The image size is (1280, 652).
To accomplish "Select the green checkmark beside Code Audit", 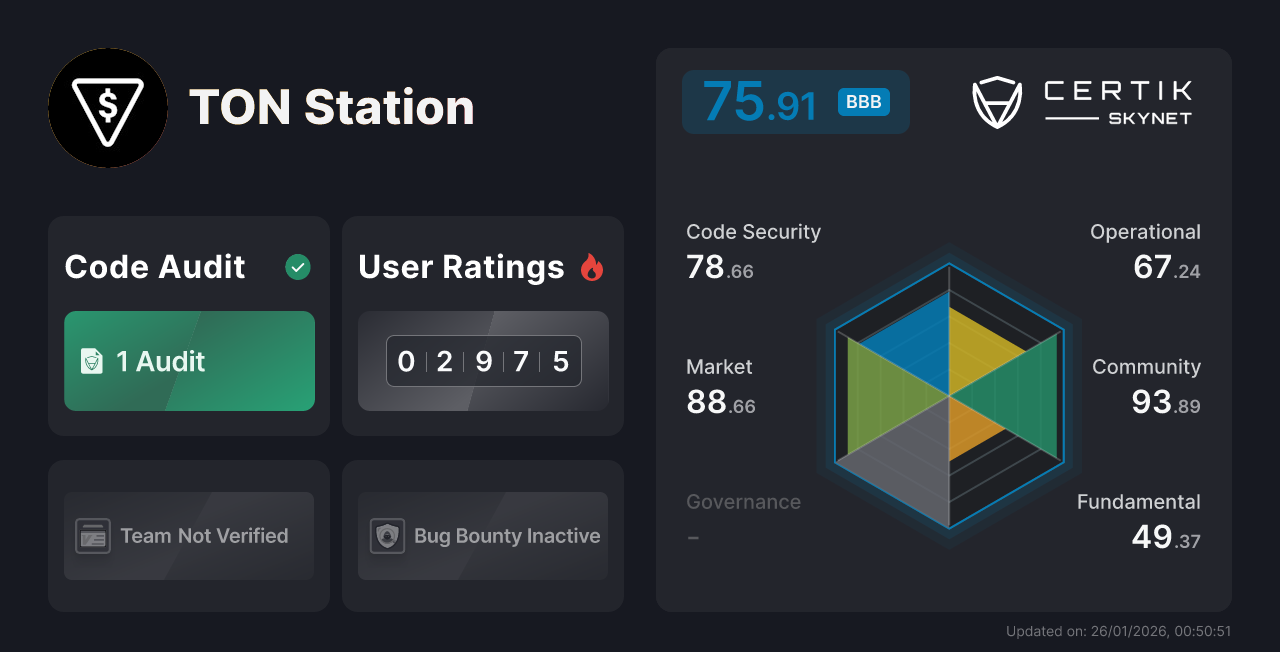I will pyautogui.click(x=297, y=267).
